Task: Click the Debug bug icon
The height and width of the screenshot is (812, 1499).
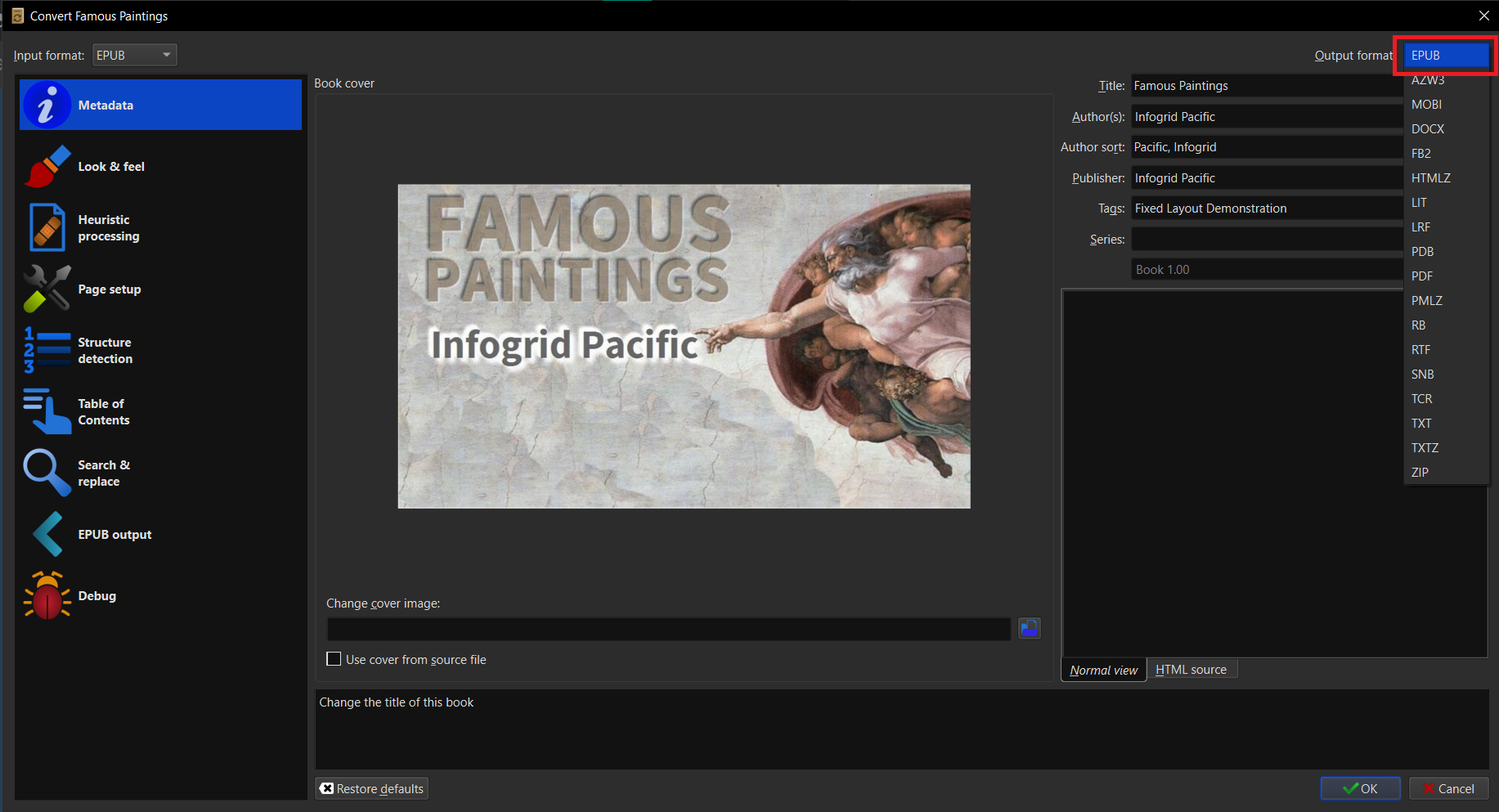Action: point(47,596)
